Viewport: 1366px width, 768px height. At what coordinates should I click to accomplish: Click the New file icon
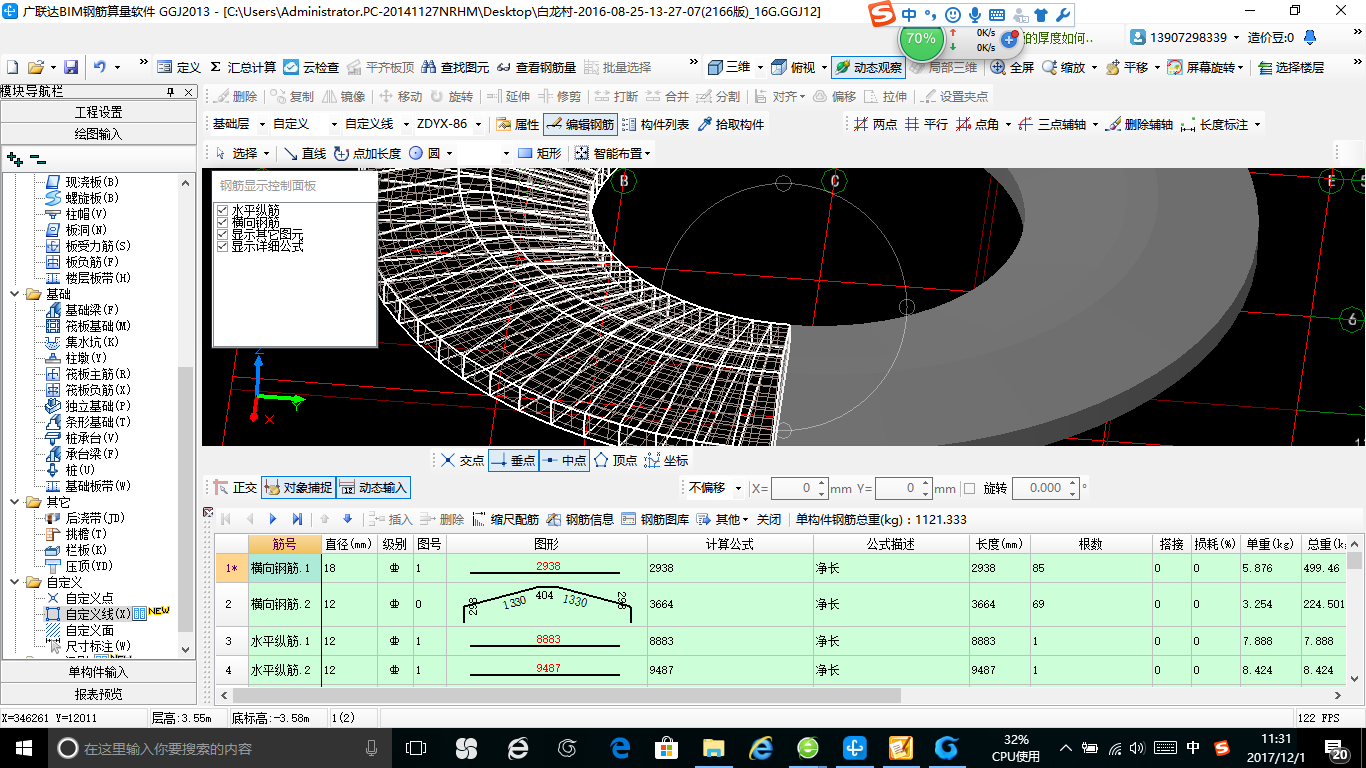tap(12, 67)
